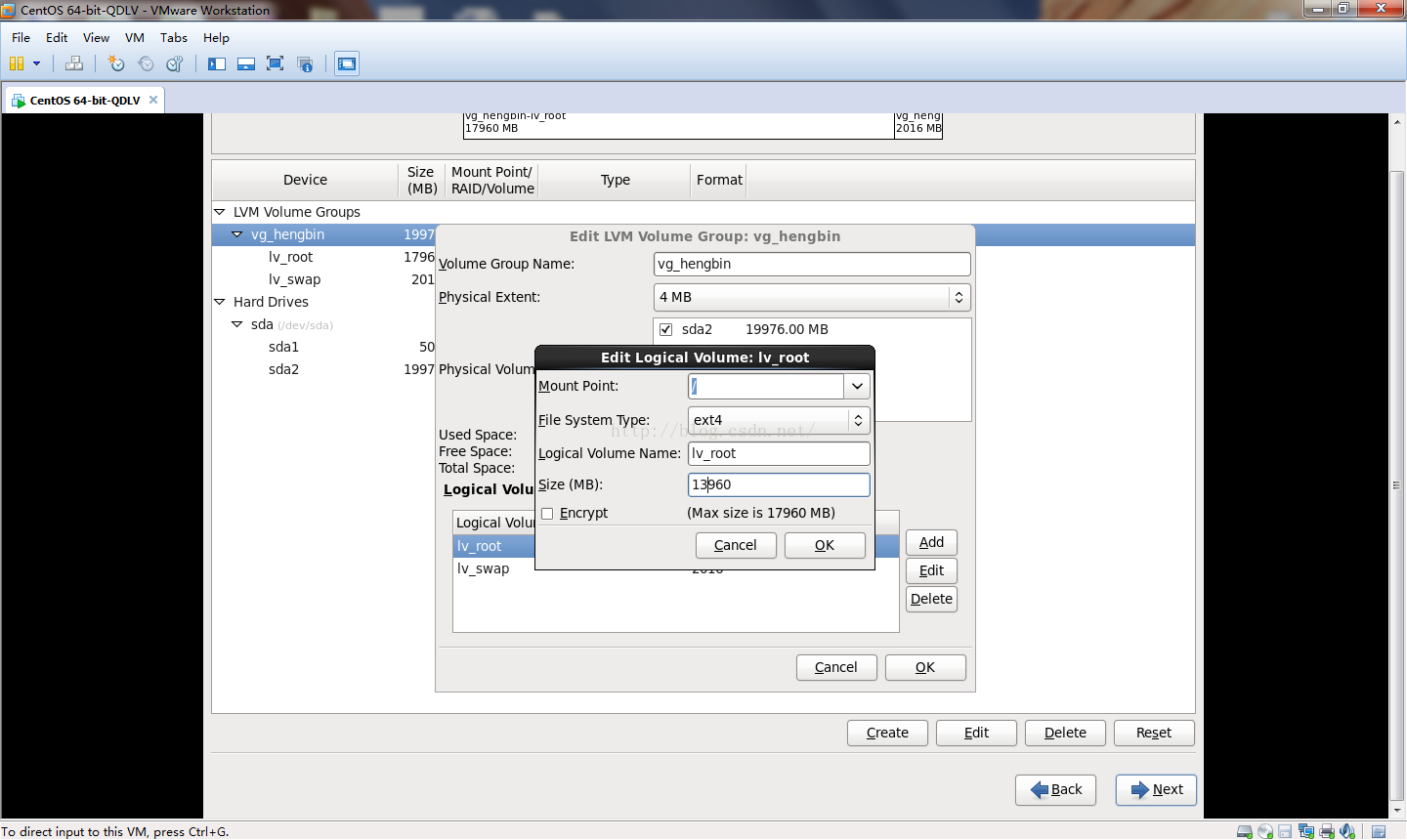This screenshot has width=1407, height=840.
Task: Click the printer status icon
Action: (x=1327, y=831)
